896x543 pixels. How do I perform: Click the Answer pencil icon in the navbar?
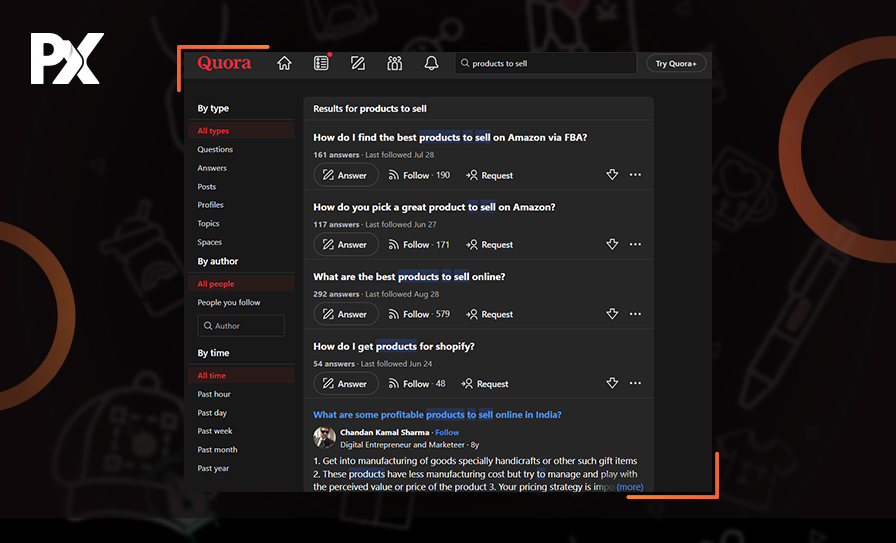(x=358, y=63)
